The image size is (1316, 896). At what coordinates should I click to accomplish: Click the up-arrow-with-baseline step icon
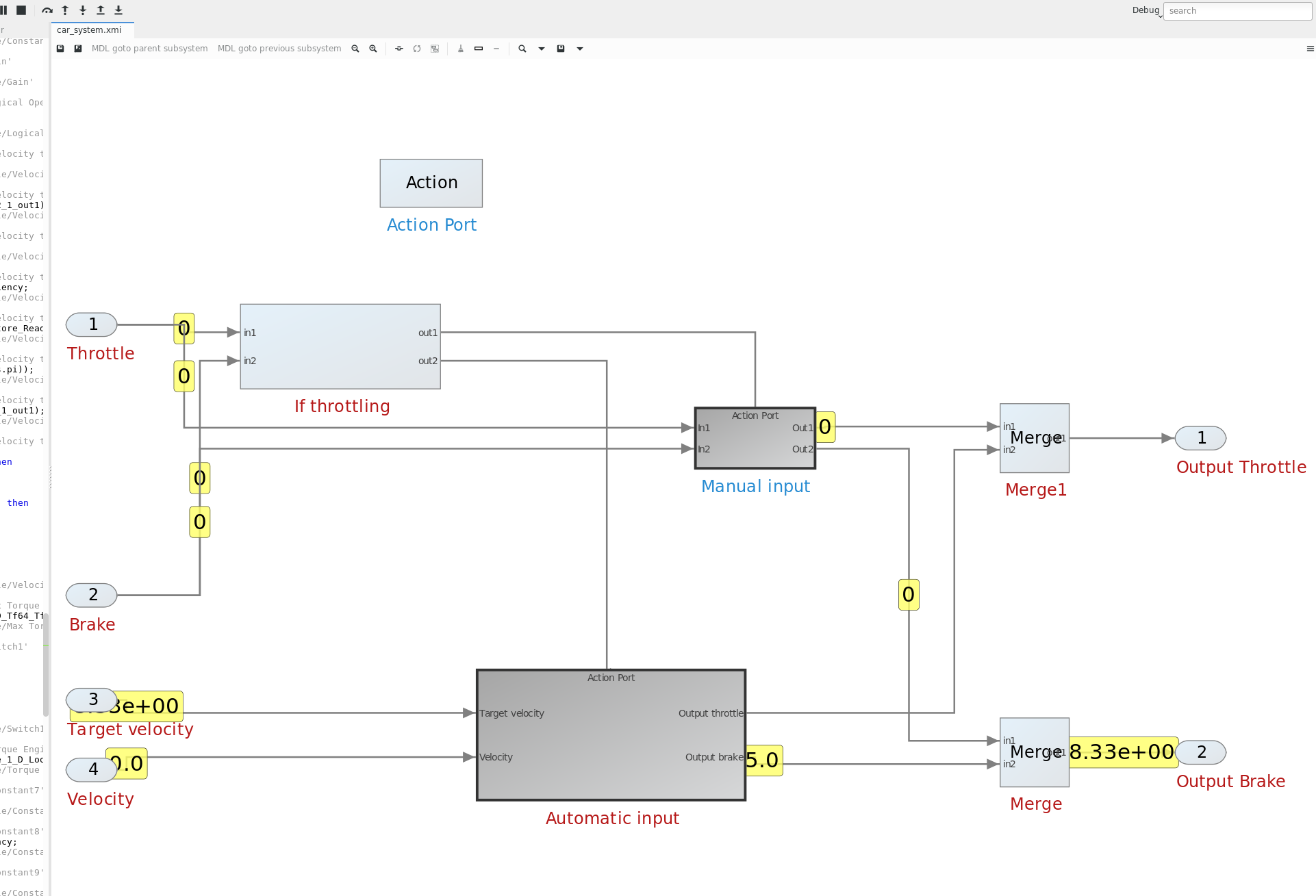tap(101, 10)
